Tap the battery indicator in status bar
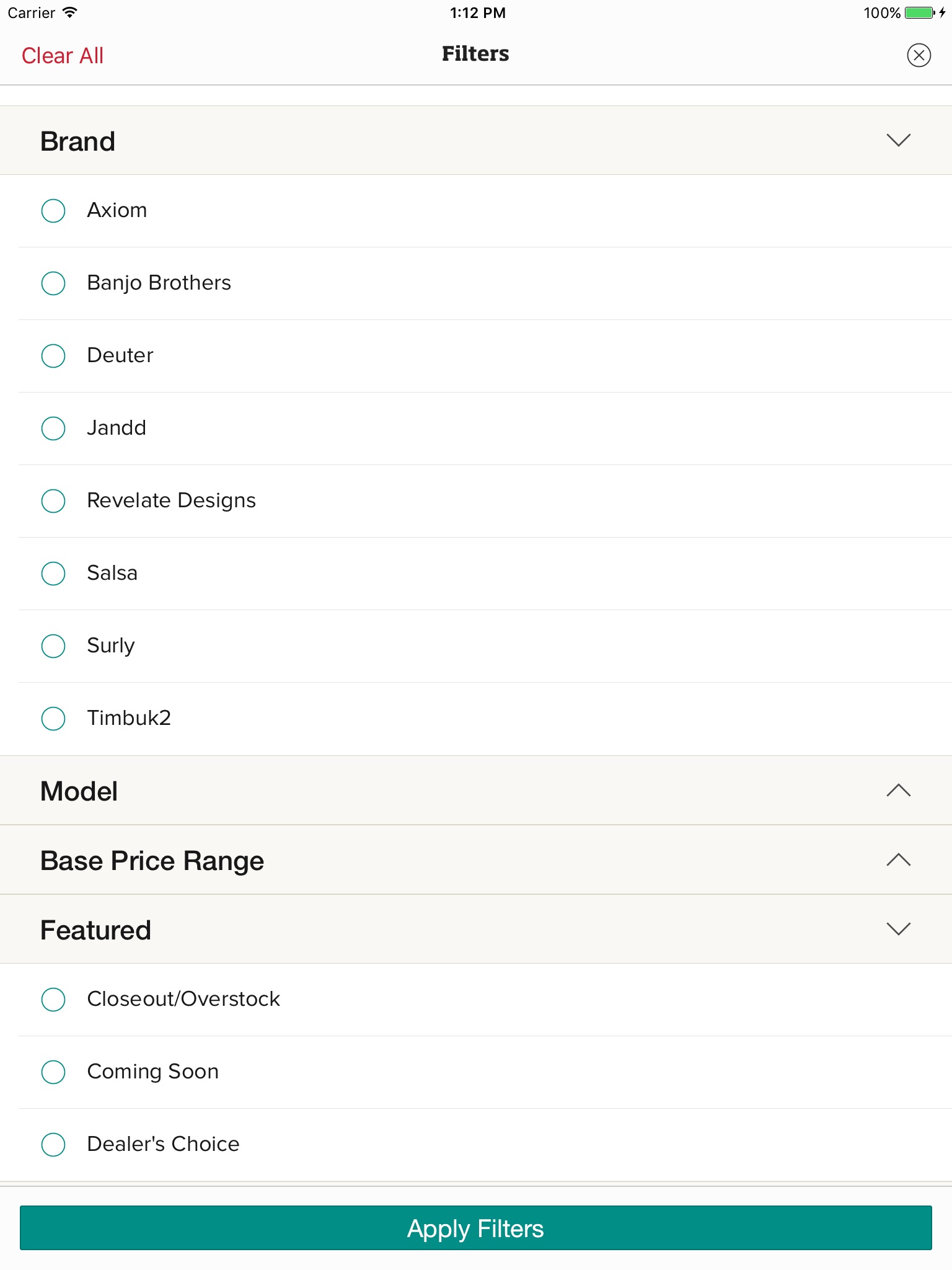952x1270 pixels. pos(919,13)
